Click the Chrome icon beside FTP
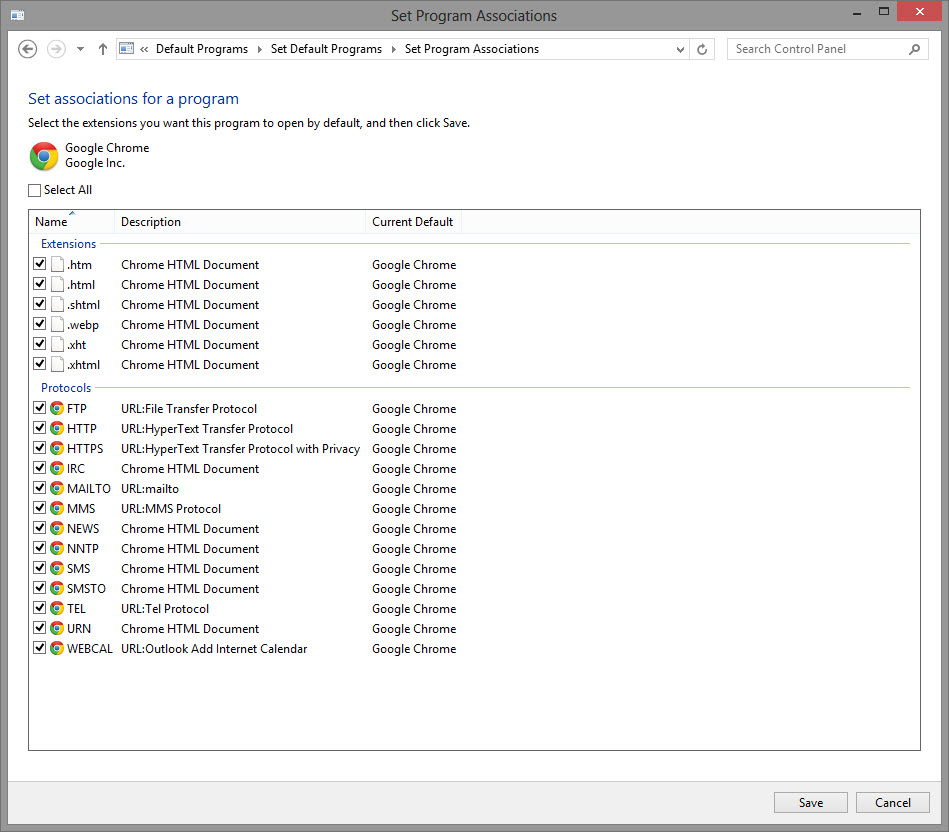 (57, 408)
